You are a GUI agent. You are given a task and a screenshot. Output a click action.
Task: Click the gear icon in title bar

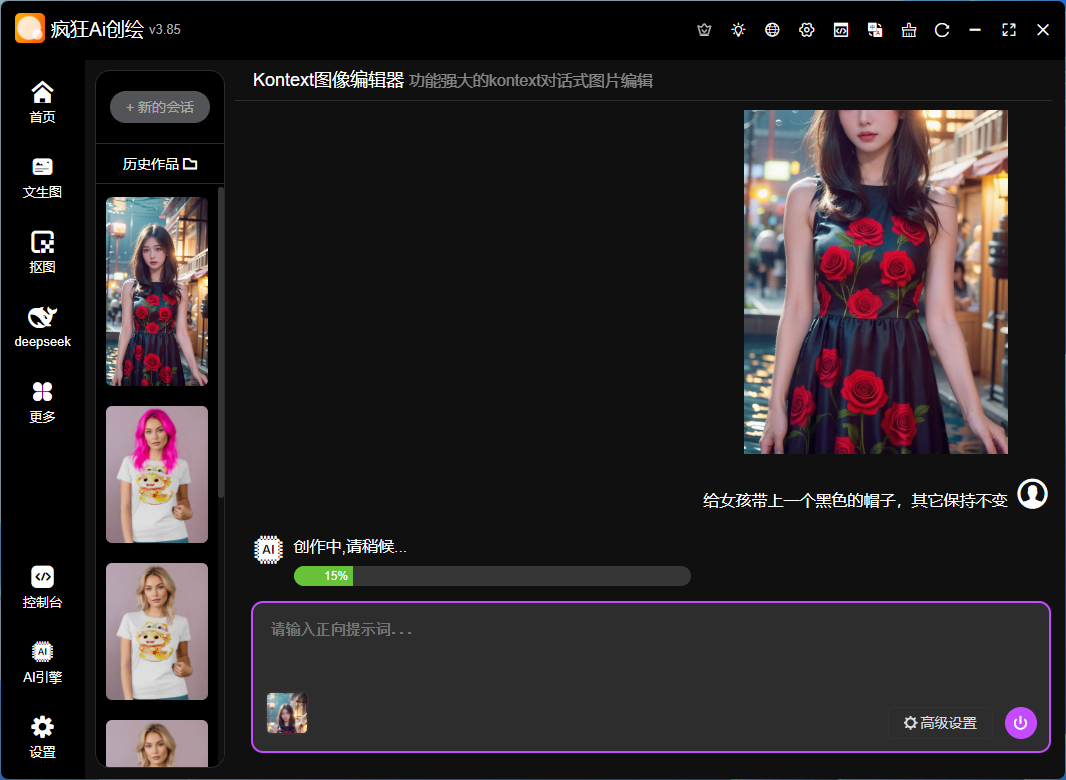coord(807,30)
